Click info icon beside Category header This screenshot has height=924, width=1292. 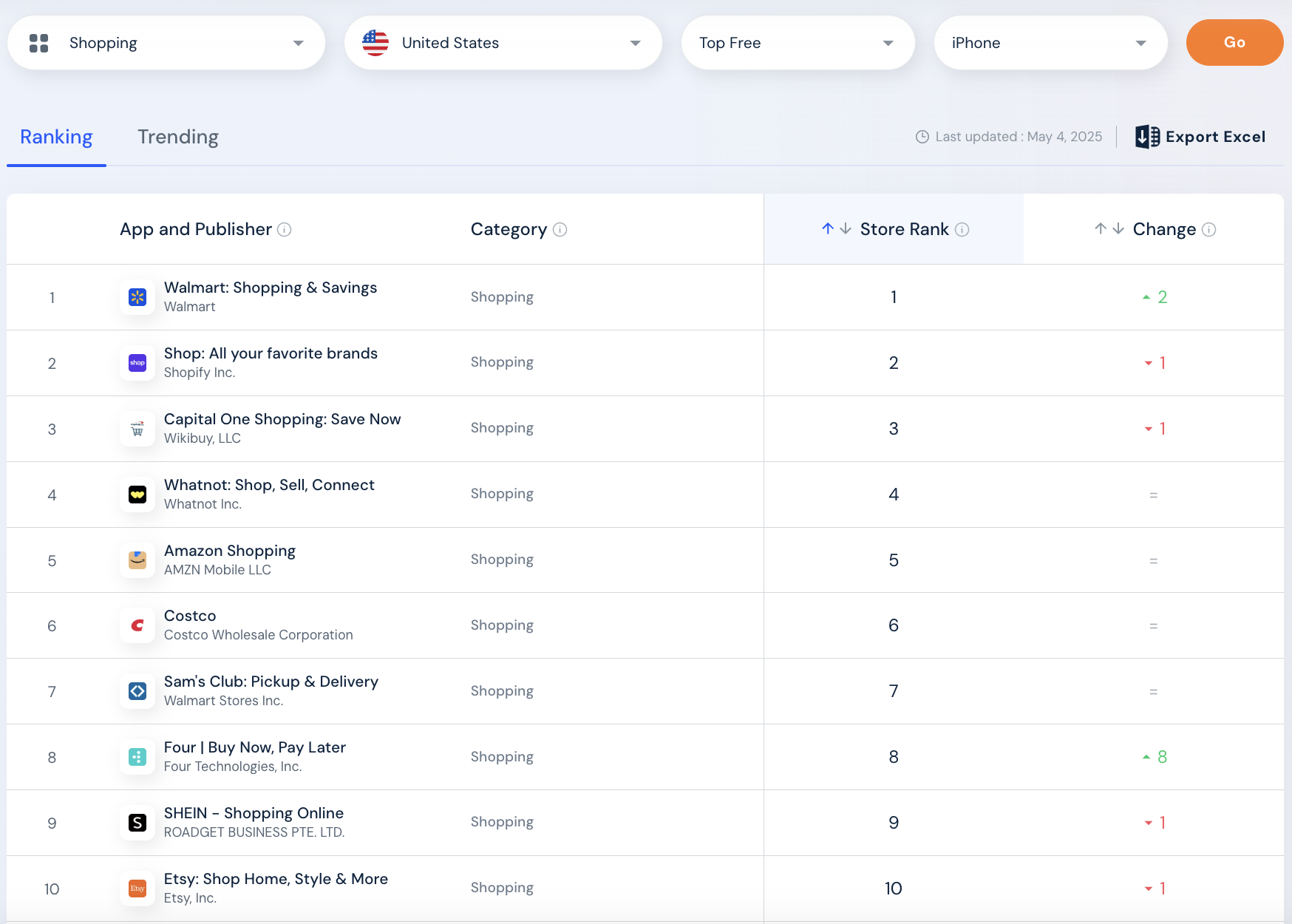point(560,230)
